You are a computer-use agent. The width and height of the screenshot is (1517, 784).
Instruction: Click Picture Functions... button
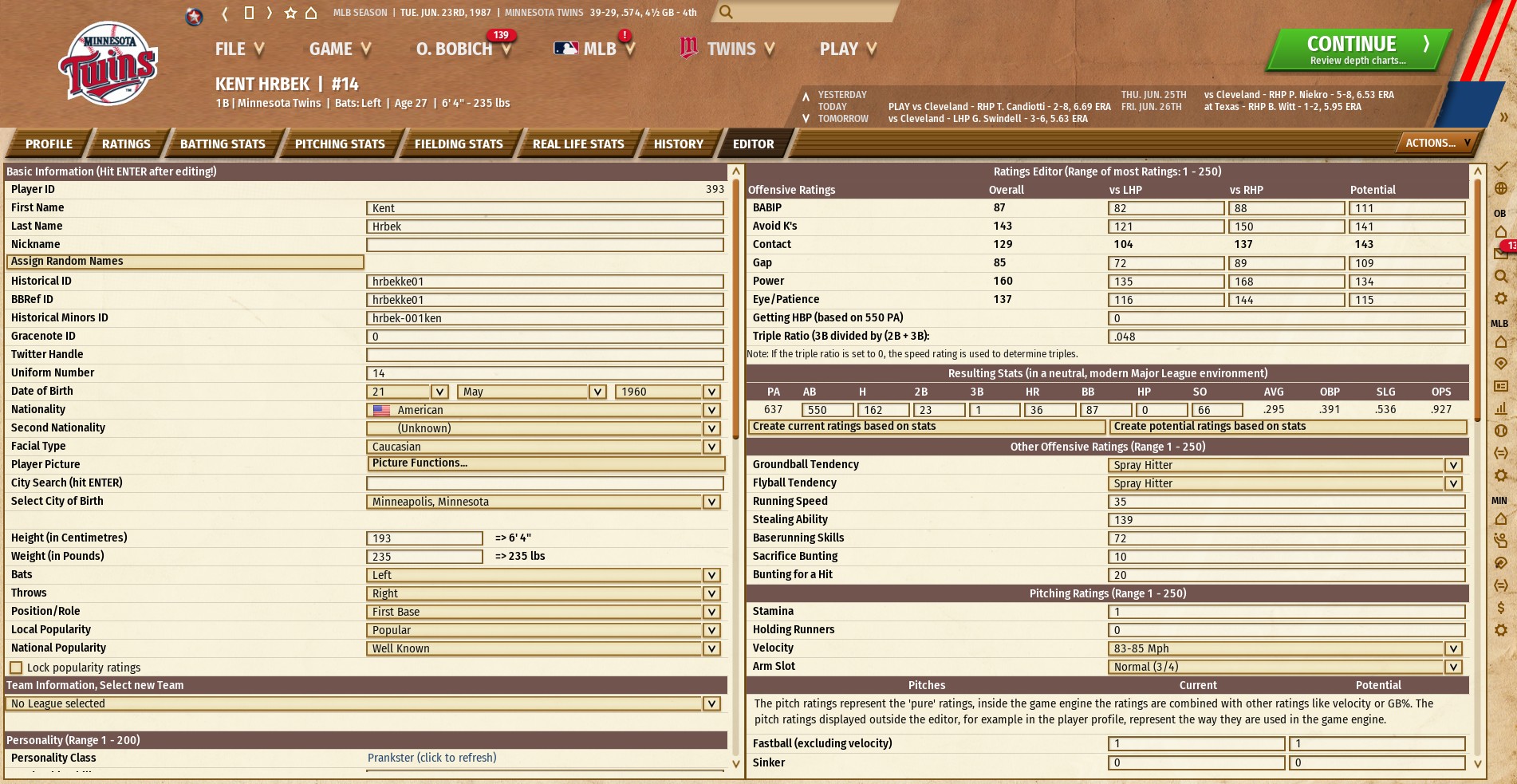coord(546,463)
